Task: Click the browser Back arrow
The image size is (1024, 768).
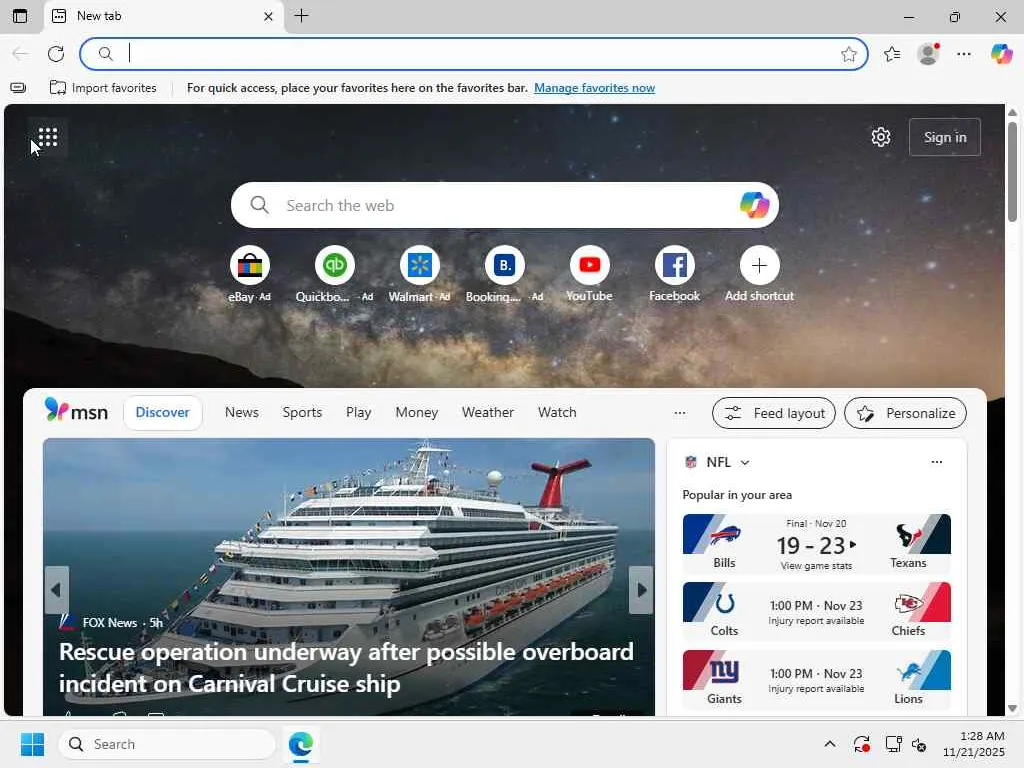Action: [20, 54]
